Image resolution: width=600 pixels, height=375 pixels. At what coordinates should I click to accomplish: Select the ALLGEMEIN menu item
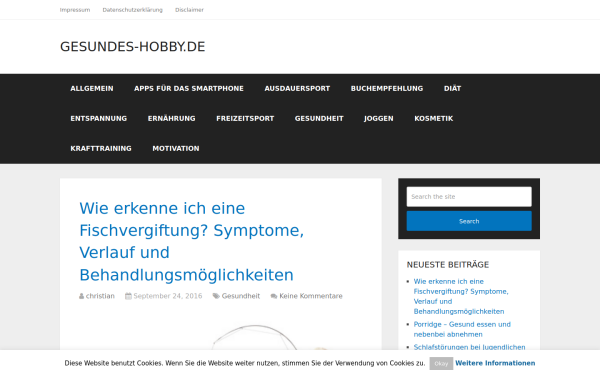pos(92,88)
